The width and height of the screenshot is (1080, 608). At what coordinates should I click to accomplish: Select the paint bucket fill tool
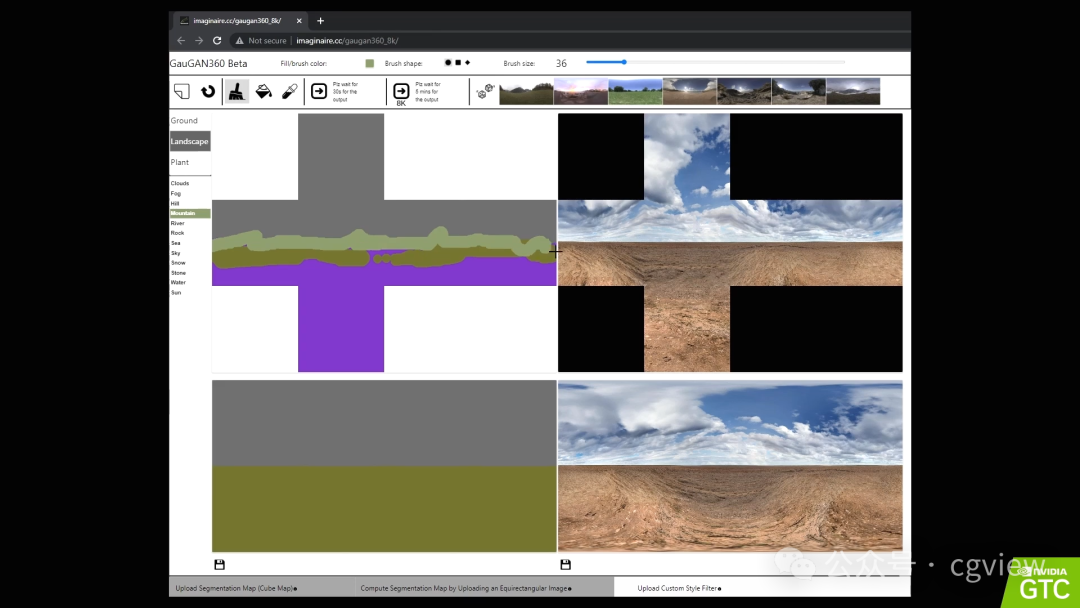pos(263,91)
